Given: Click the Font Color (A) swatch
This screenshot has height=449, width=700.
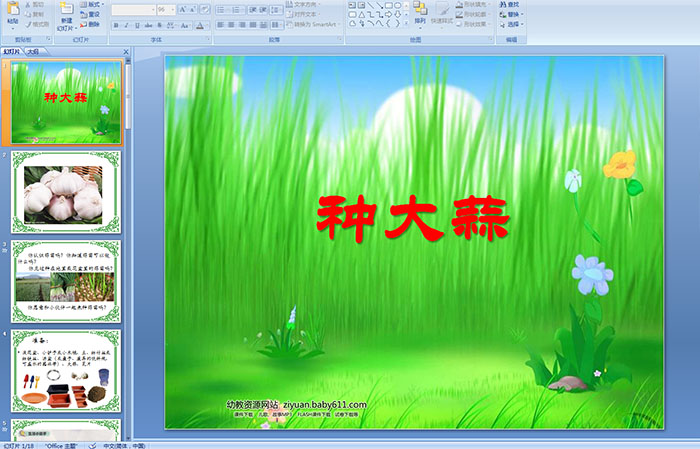Looking at the screenshot, I should (x=200, y=25).
